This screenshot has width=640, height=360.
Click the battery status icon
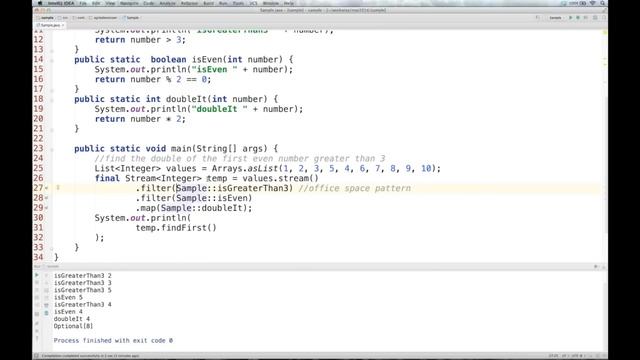(583, 3)
